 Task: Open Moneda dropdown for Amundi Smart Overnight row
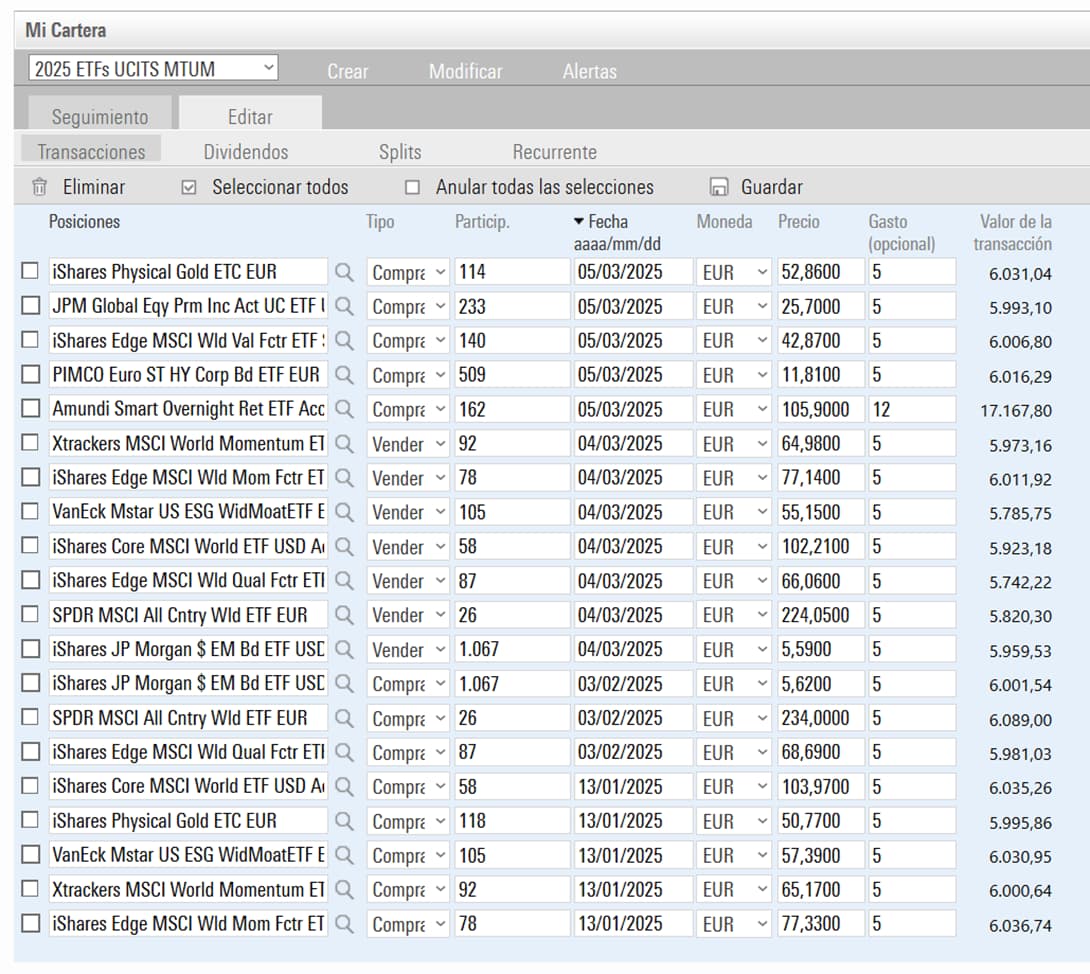tap(733, 409)
